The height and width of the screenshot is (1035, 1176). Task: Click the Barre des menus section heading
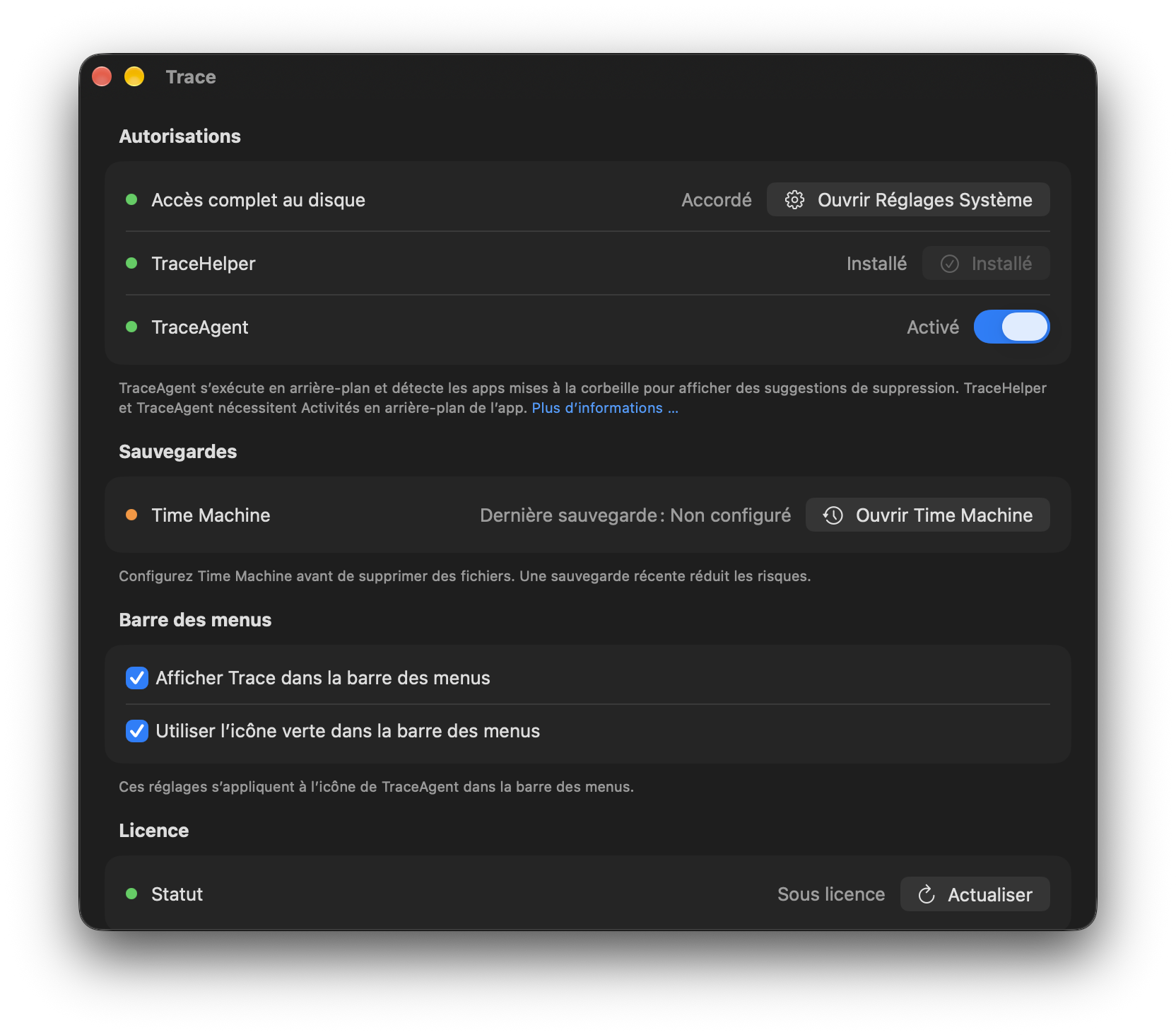tap(195, 620)
